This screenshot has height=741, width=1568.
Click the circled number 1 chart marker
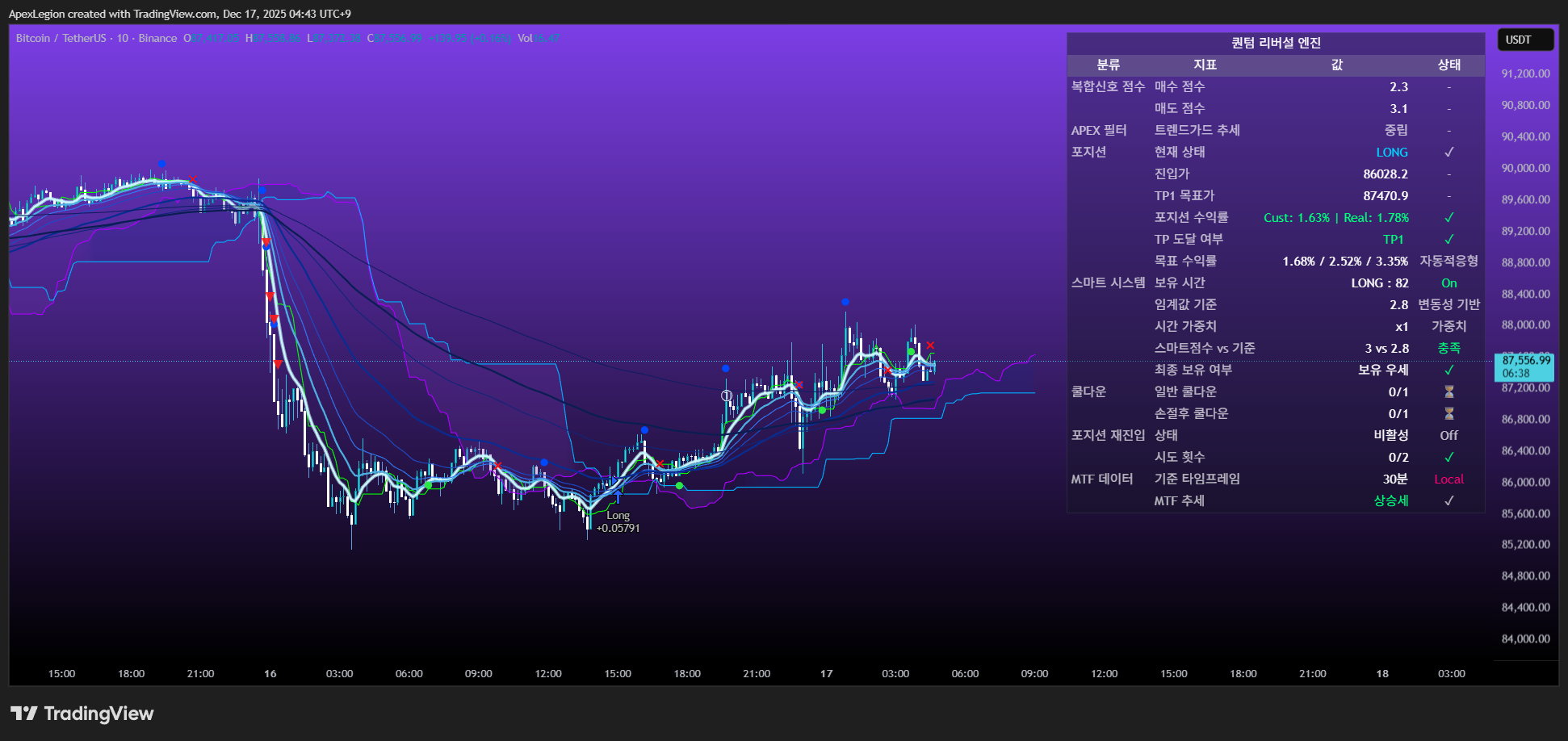tap(727, 396)
